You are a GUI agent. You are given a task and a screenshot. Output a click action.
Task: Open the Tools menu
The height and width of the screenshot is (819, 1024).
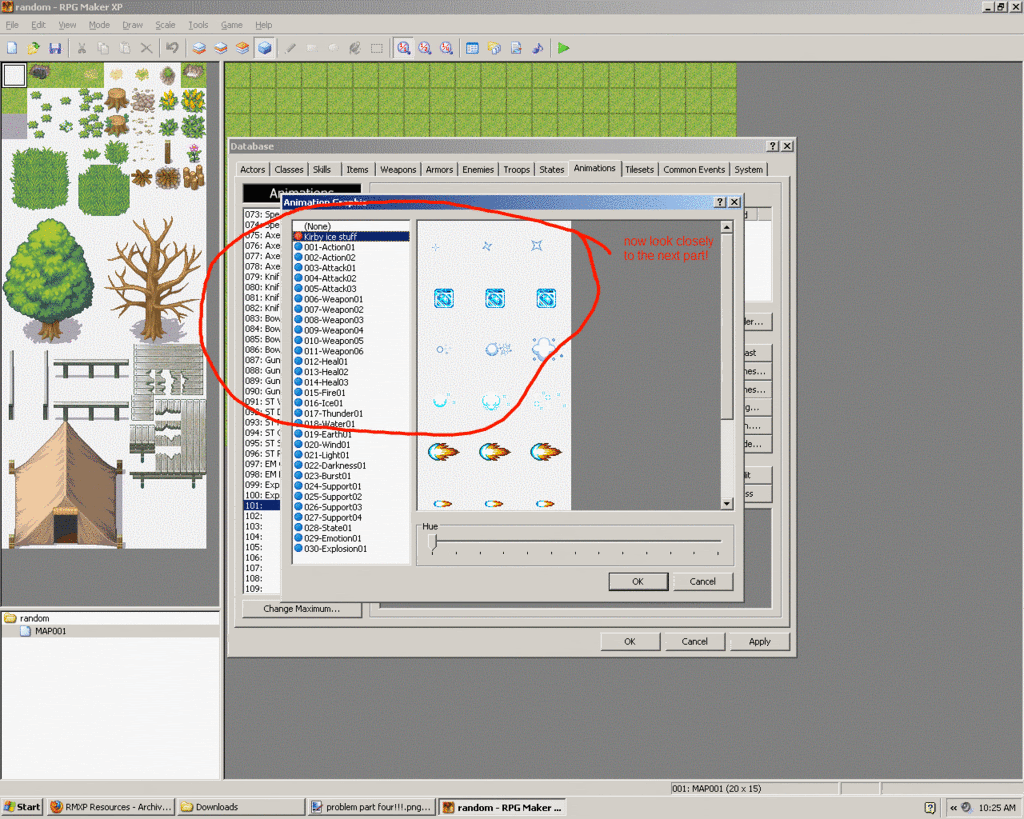(199, 25)
